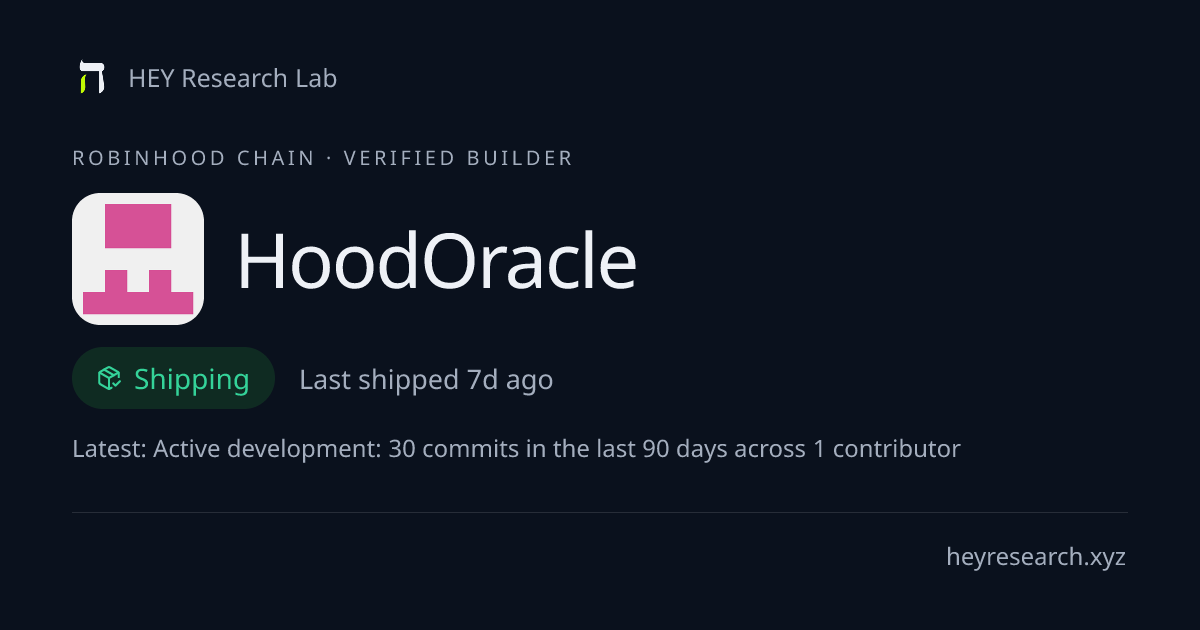This screenshot has height=630, width=1200.
Task: Click the VERIFIED BUILDER label
Action: (x=458, y=158)
